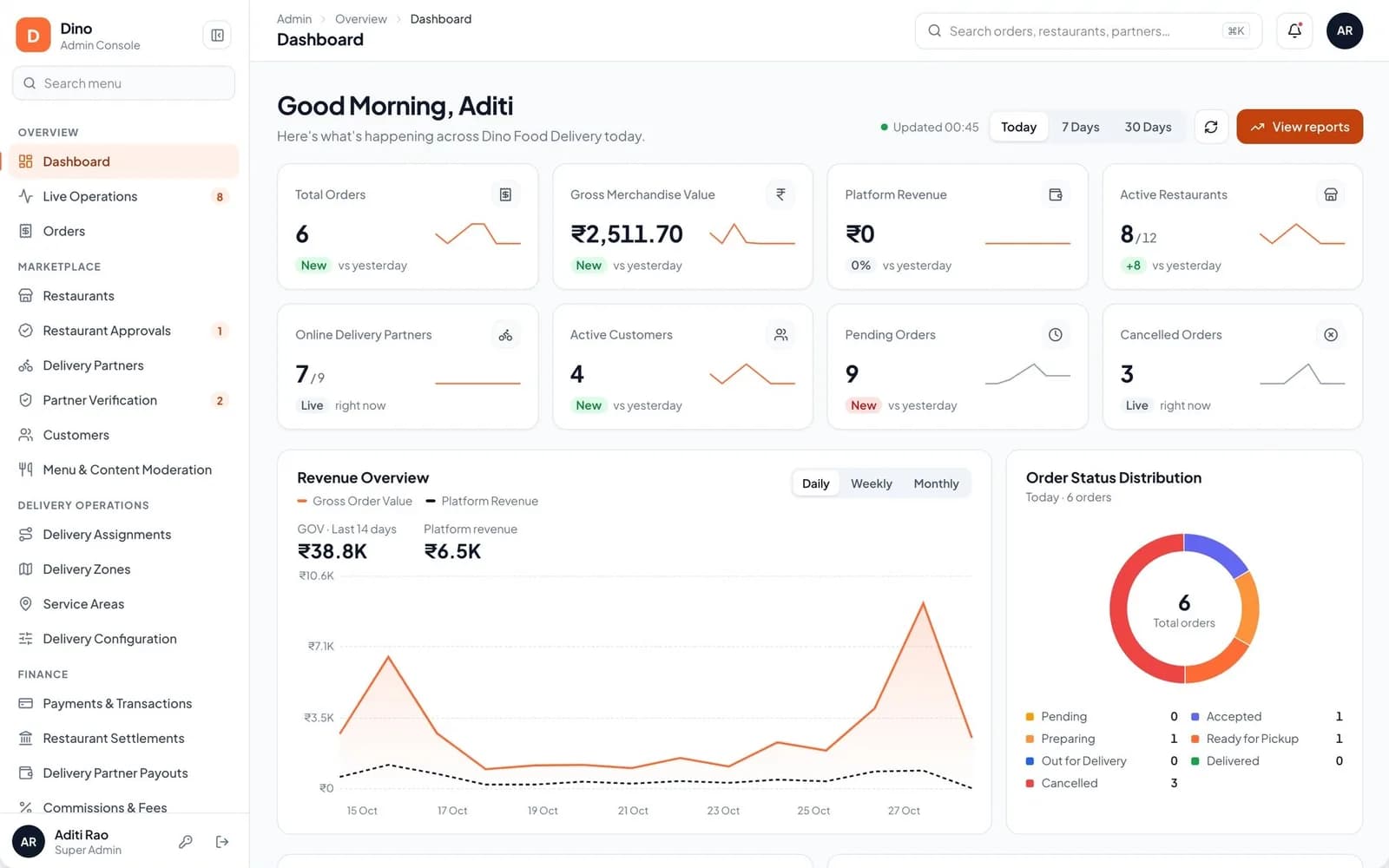The height and width of the screenshot is (868, 1389).
Task: Click the ₹38.8K GOV value
Action: click(332, 551)
